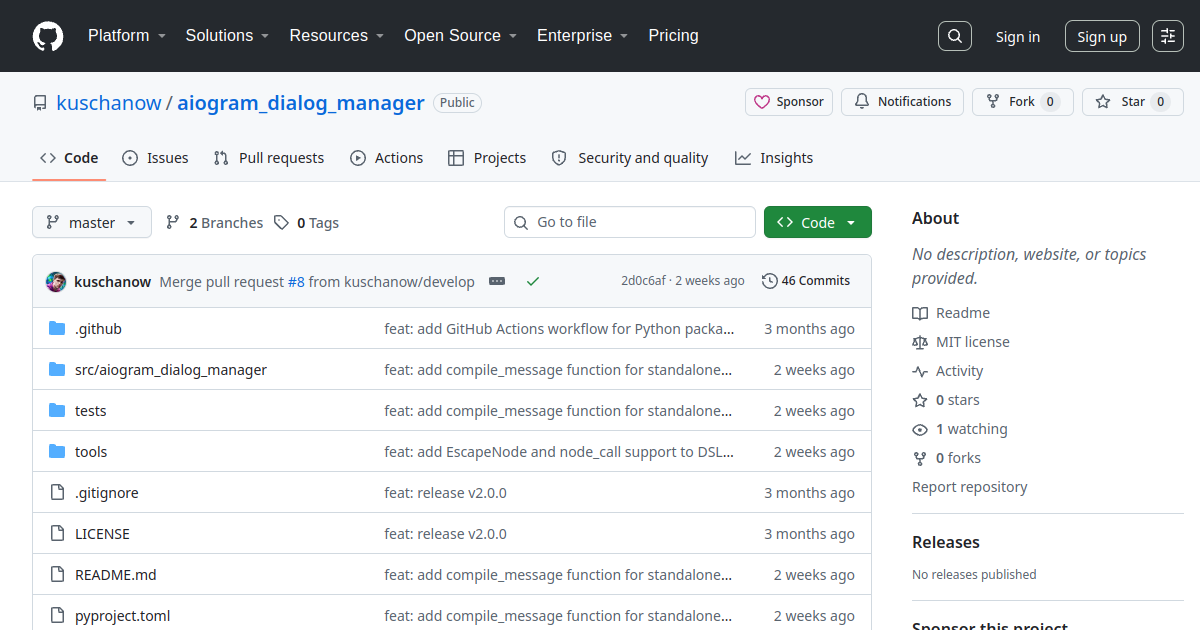Open the MIT license link
1200x630 pixels.
coord(961,342)
